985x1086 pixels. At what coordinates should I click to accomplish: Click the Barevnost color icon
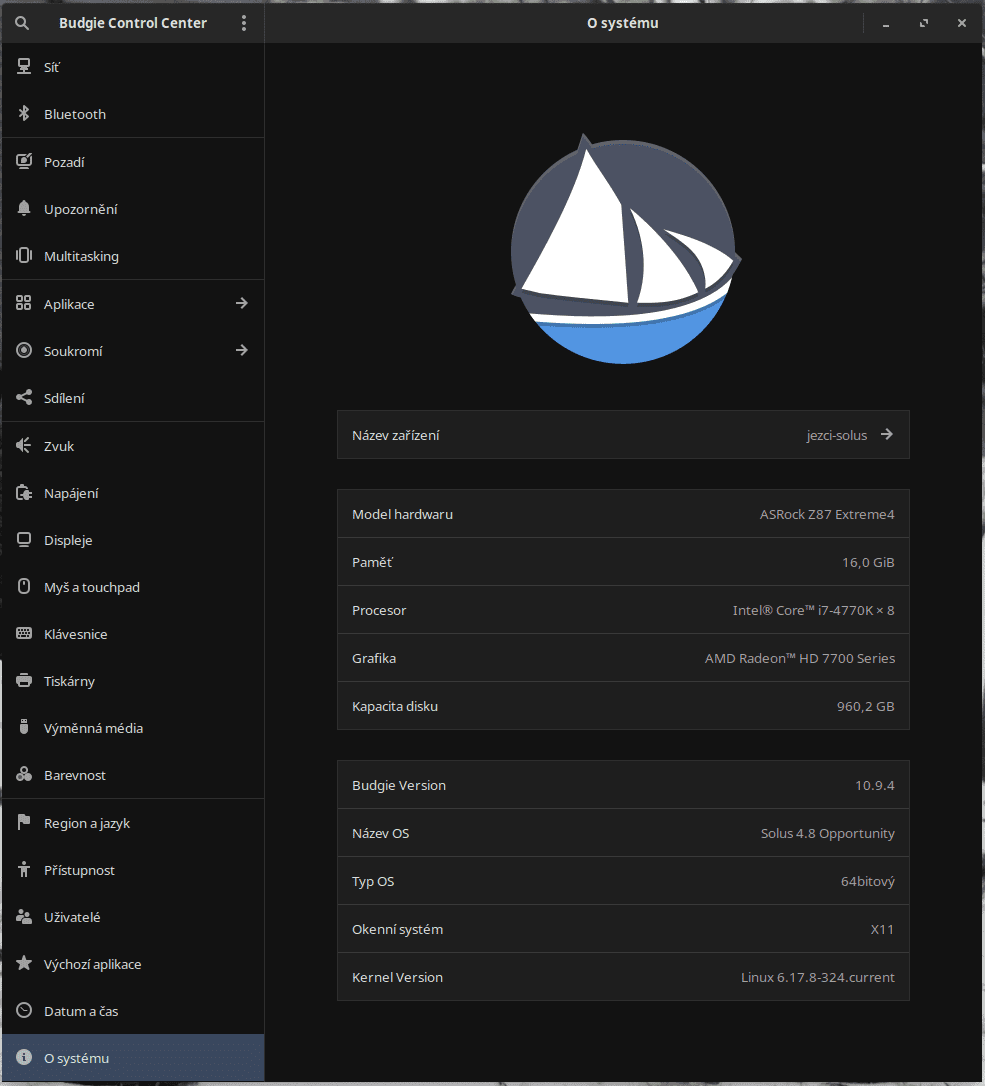[x=24, y=774]
